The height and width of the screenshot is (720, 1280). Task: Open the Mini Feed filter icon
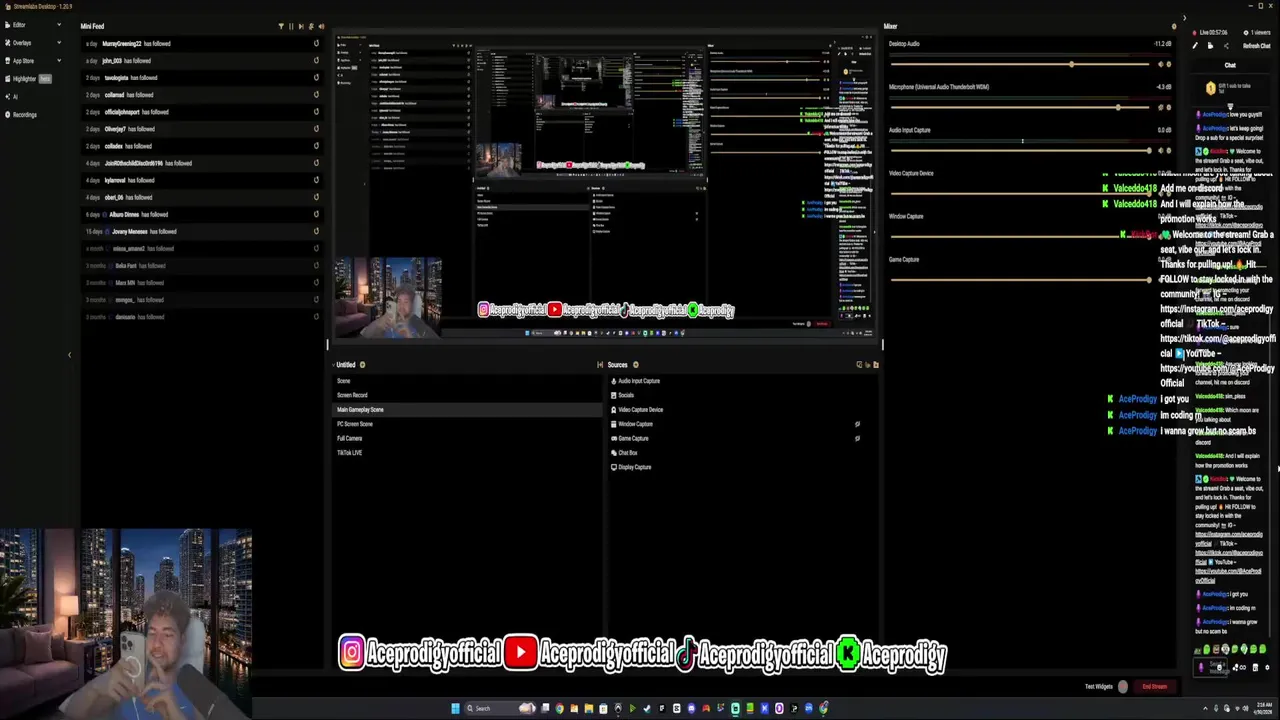pos(281,26)
